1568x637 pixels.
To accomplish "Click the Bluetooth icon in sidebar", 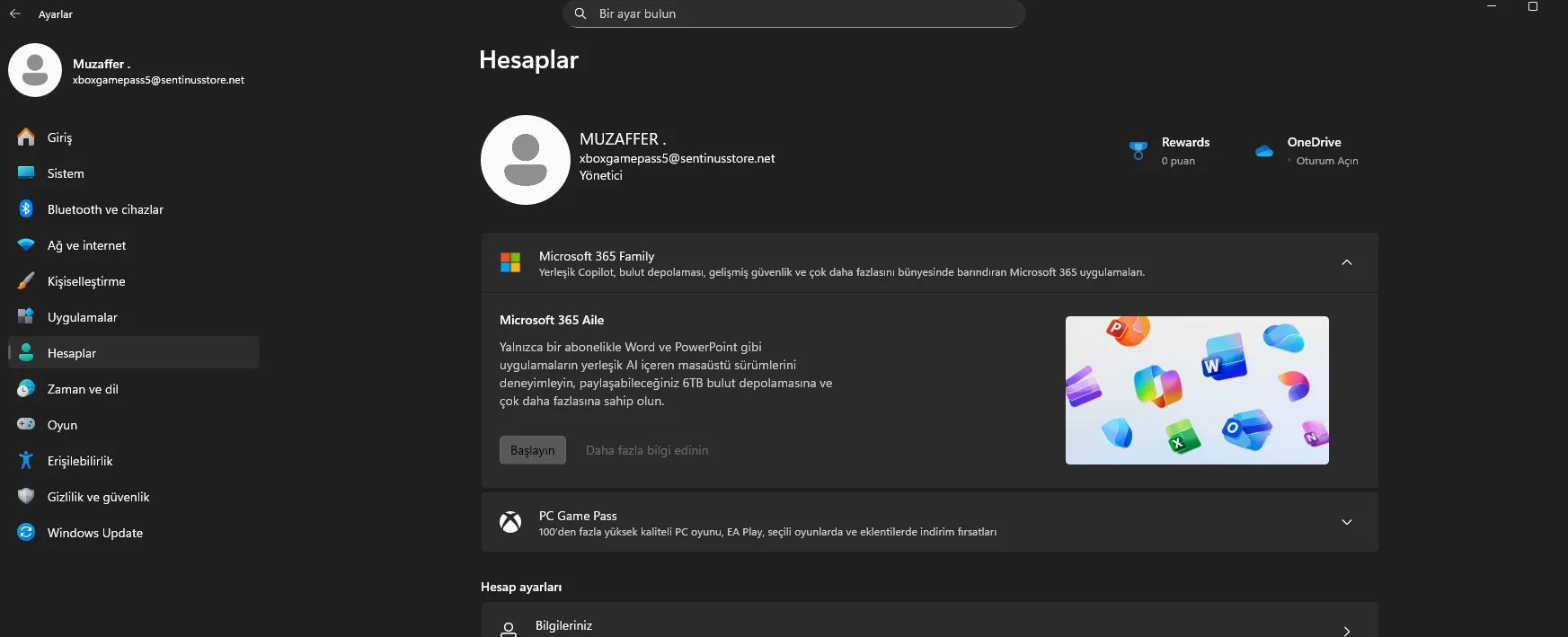I will tap(26, 208).
